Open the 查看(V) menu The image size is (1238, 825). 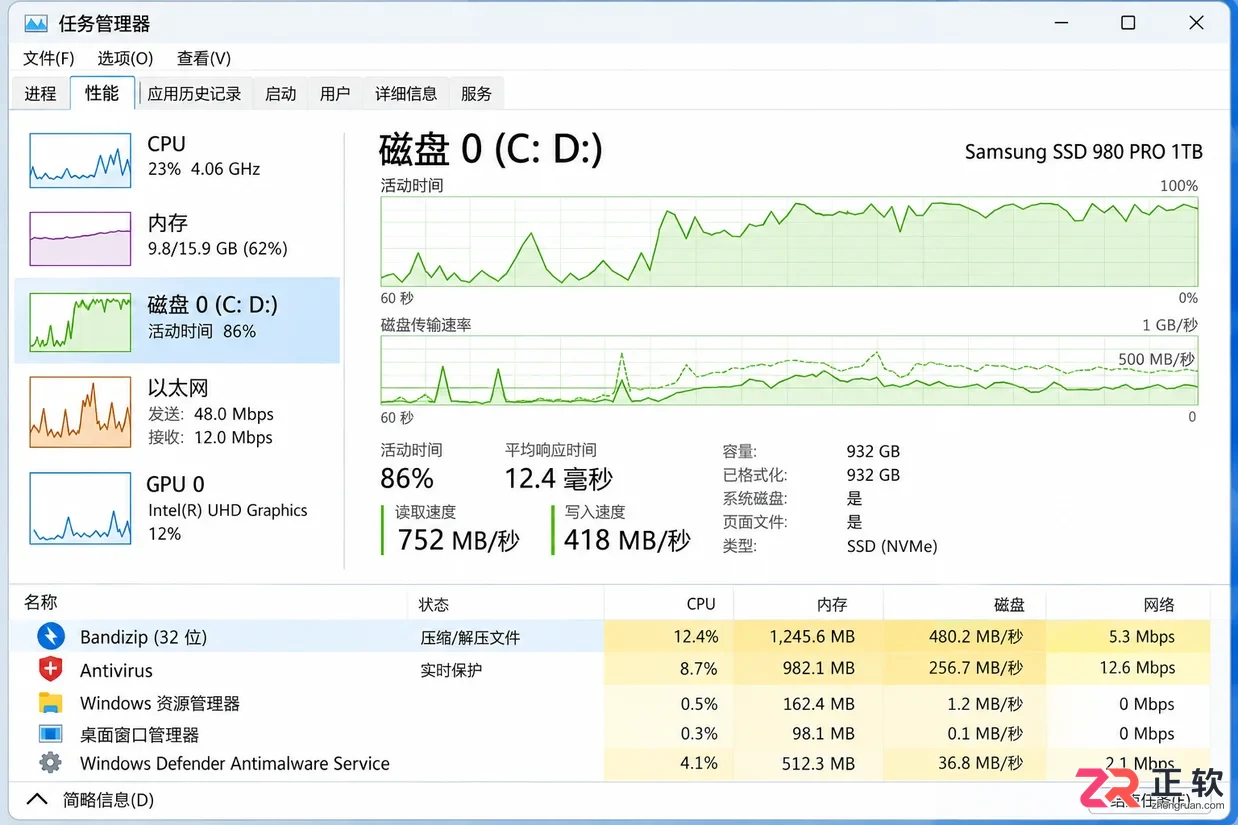coord(204,58)
